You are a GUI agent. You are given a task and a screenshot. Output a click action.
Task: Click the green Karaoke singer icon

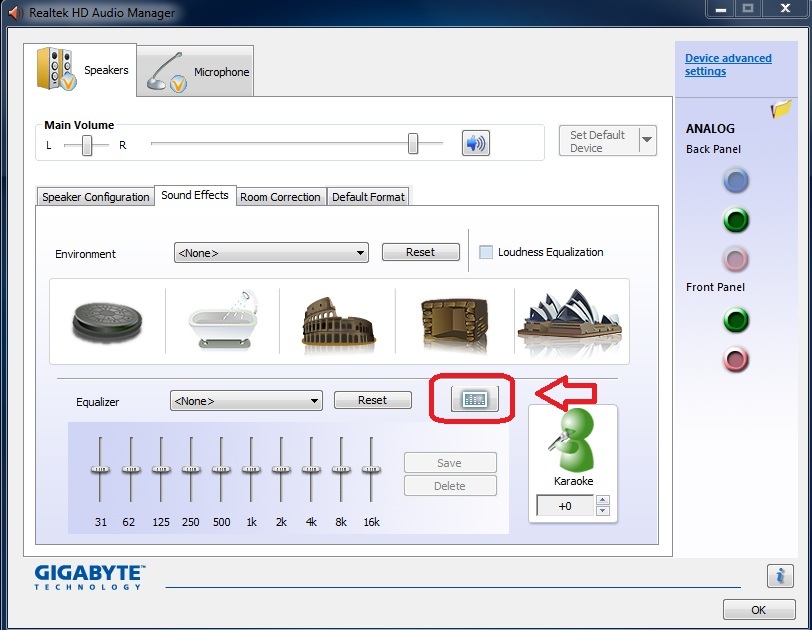pos(572,439)
